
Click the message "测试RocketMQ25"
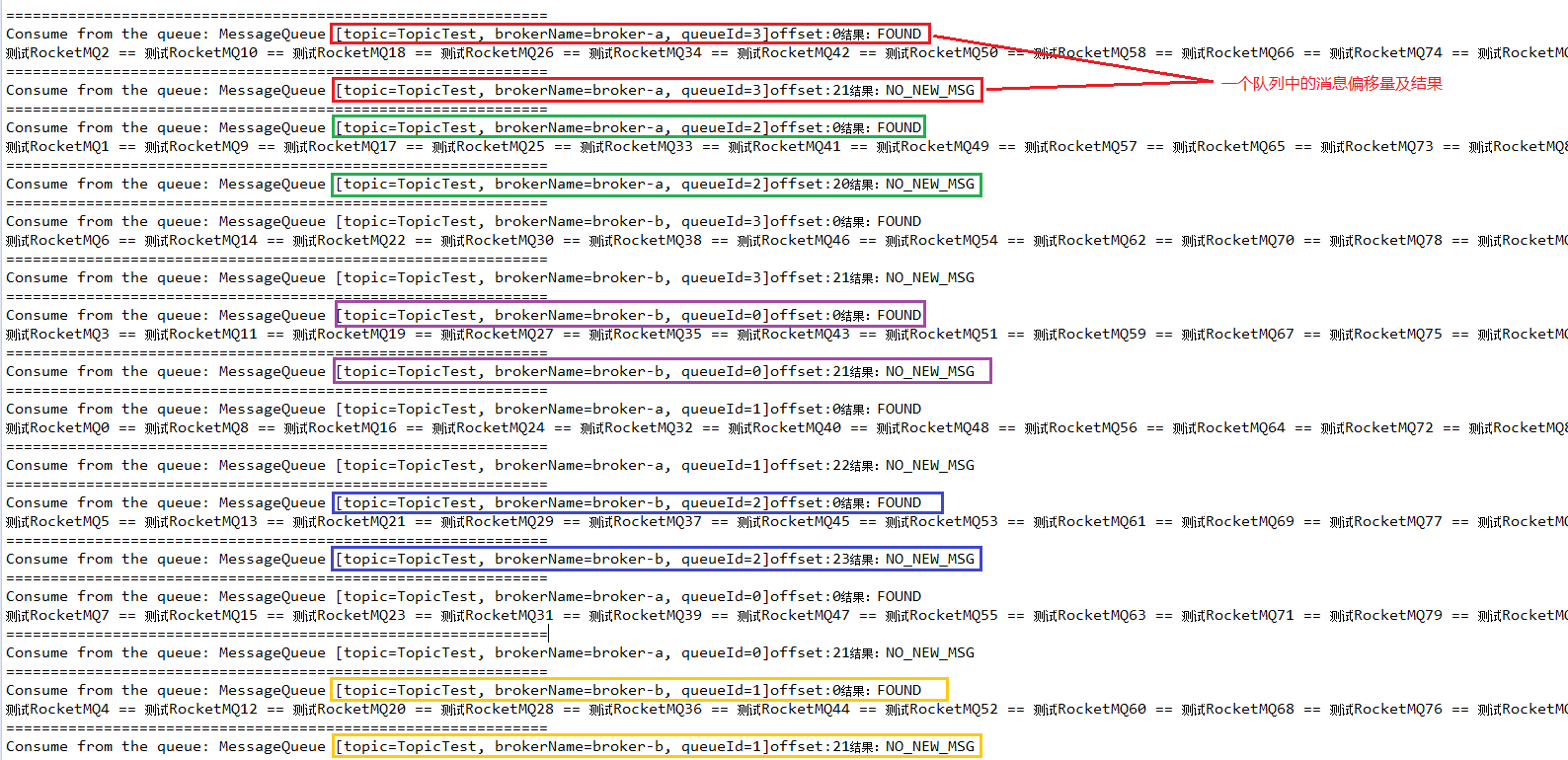[x=489, y=146]
